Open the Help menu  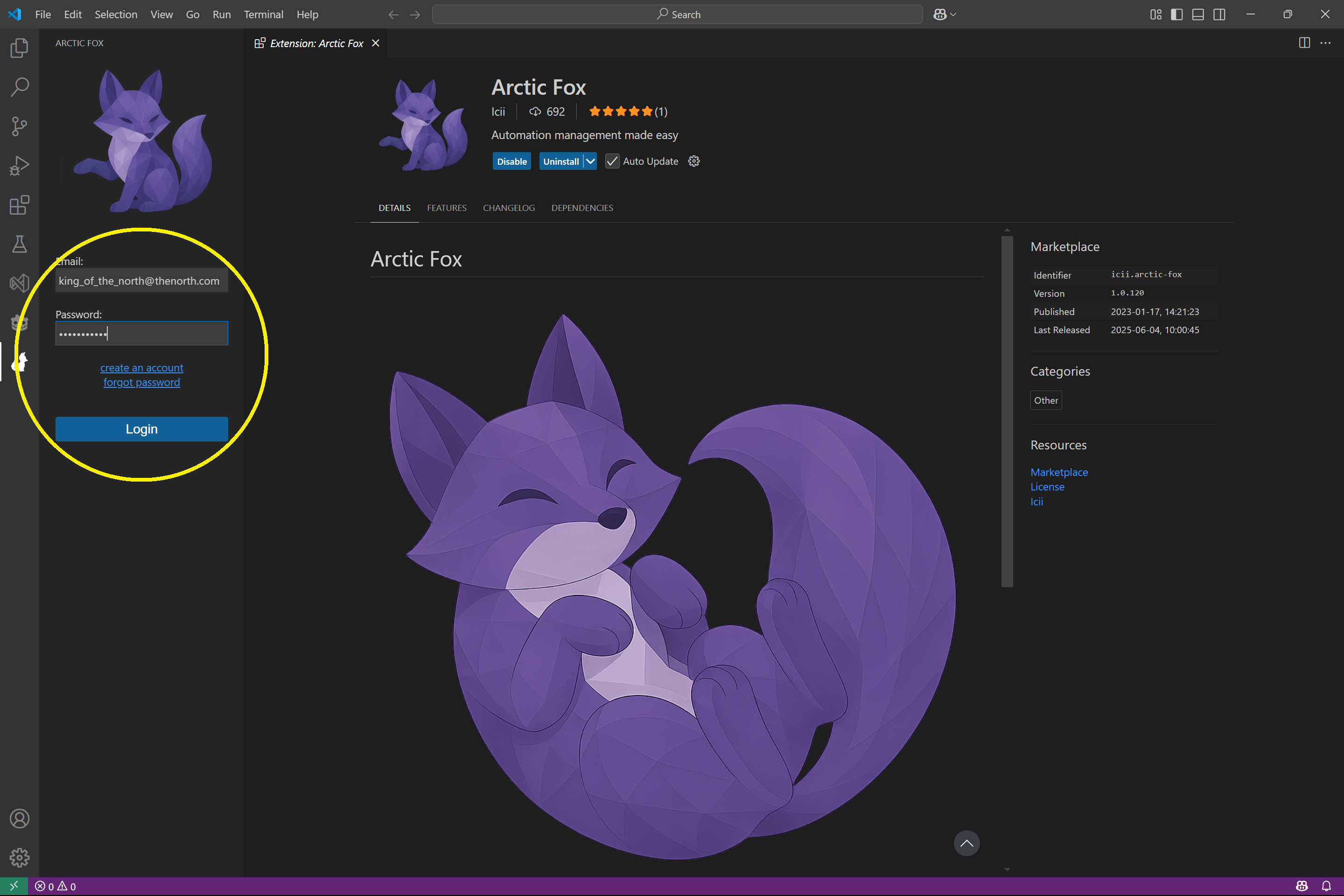click(x=308, y=14)
